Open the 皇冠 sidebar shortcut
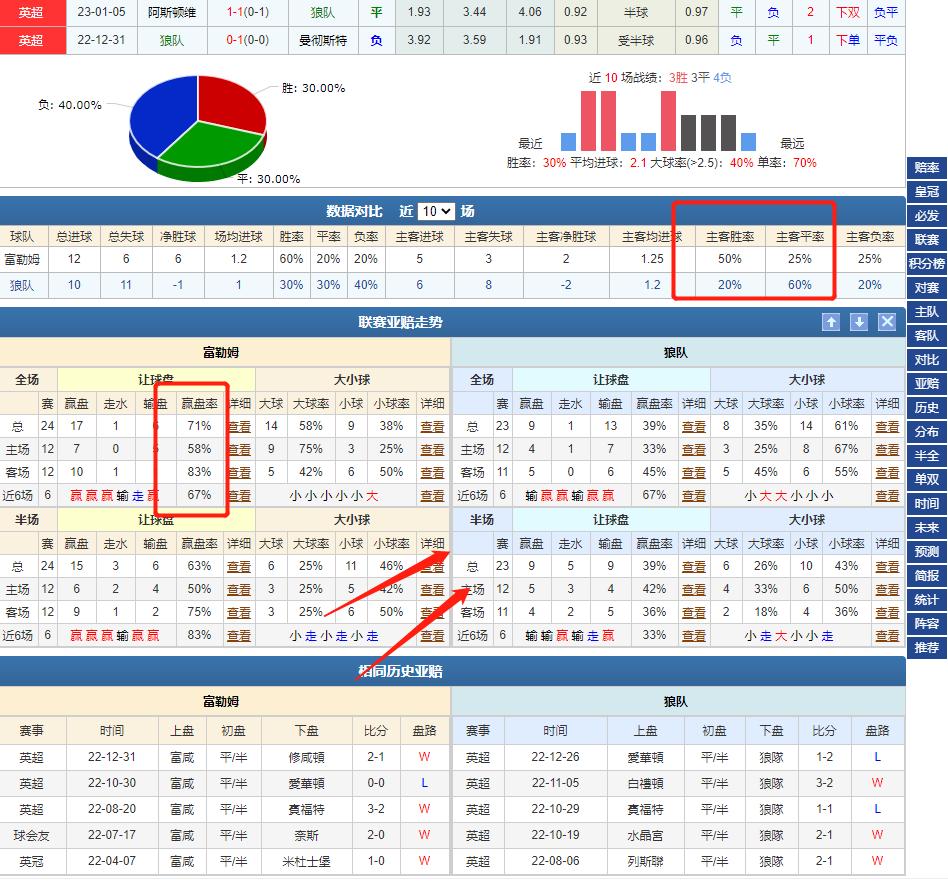The height and width of the screenshot is (883, 948). pyautogui.click(x=927, y=192)
